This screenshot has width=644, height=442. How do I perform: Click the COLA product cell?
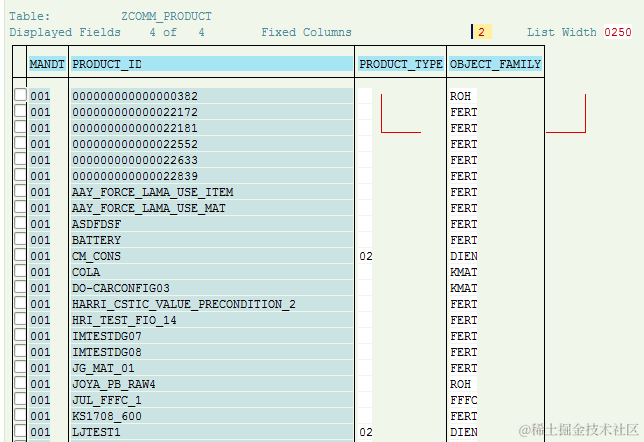coord(212,272)
